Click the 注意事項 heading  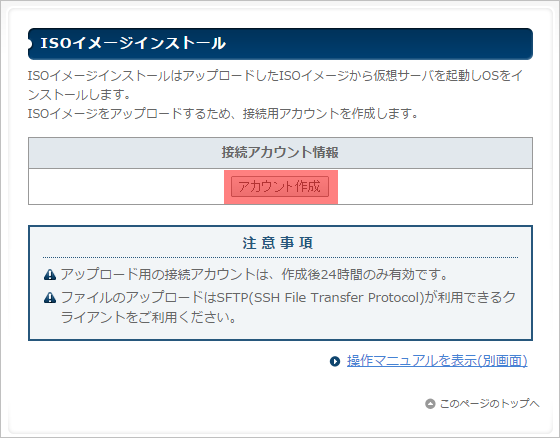click(278, 243)
